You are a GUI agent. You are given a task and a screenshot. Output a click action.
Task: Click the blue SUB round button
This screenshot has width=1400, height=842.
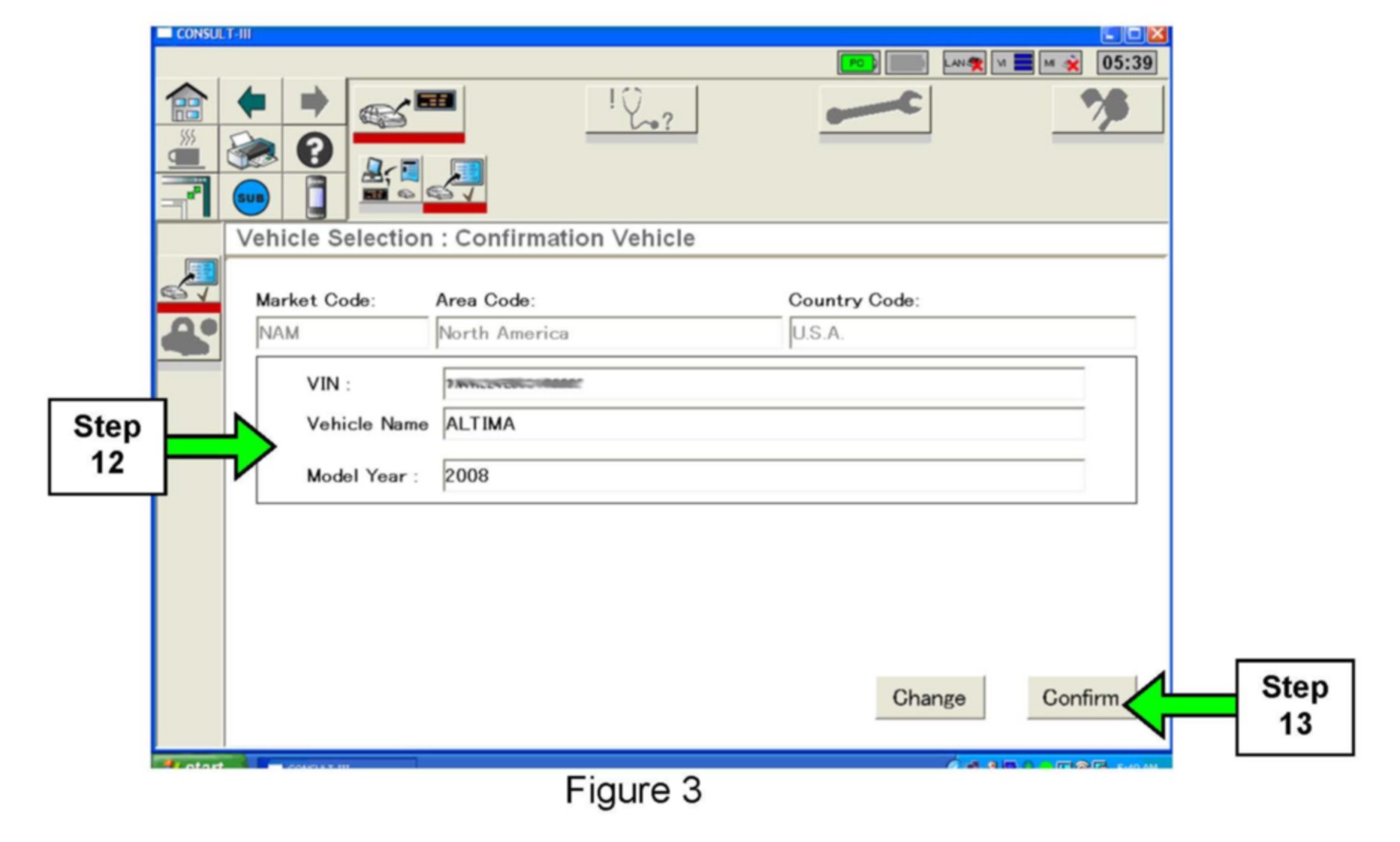(x=251, y=198)
